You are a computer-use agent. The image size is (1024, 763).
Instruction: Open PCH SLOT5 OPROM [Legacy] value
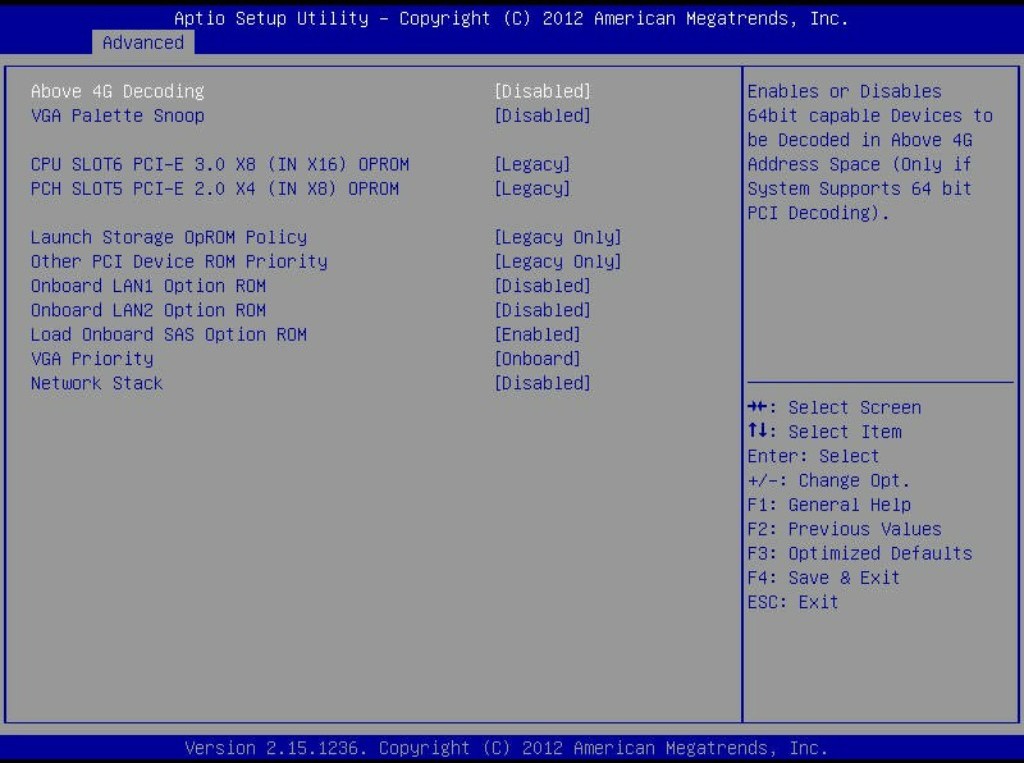click(532, 189)
